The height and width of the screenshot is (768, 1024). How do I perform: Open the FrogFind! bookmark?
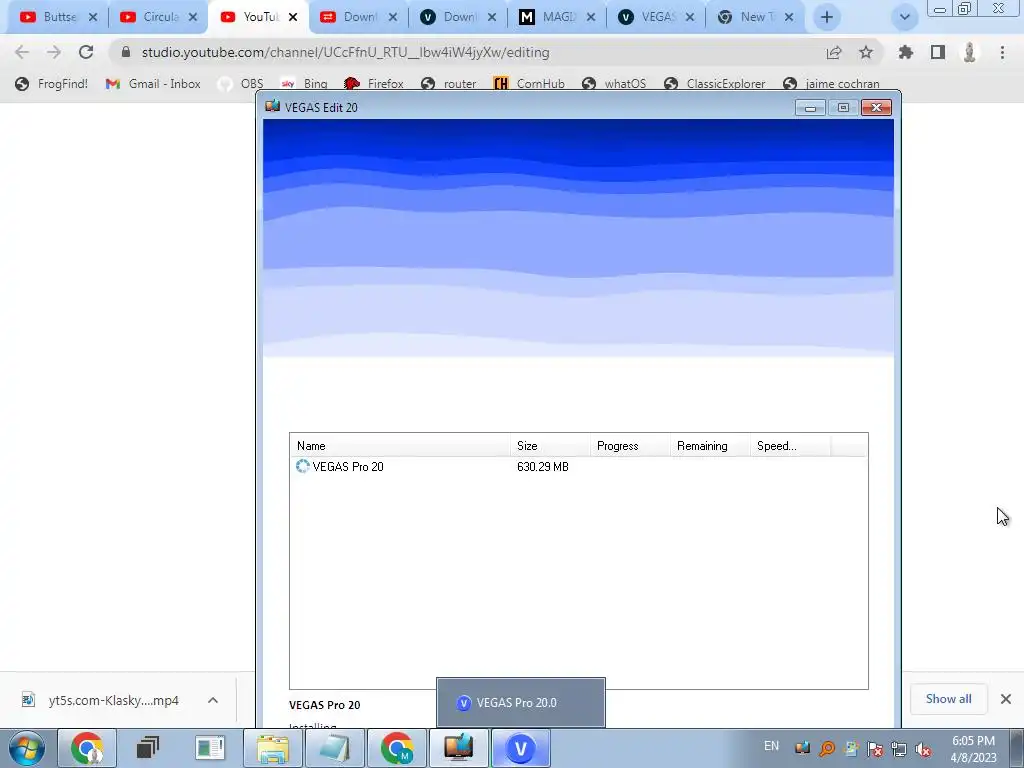tap(52, 84)
